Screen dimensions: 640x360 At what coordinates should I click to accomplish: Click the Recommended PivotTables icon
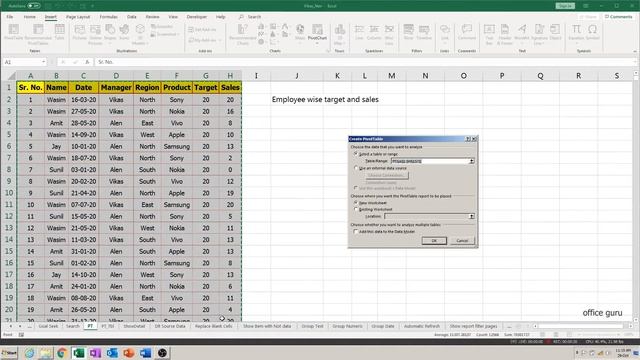(x=38, y=33)
